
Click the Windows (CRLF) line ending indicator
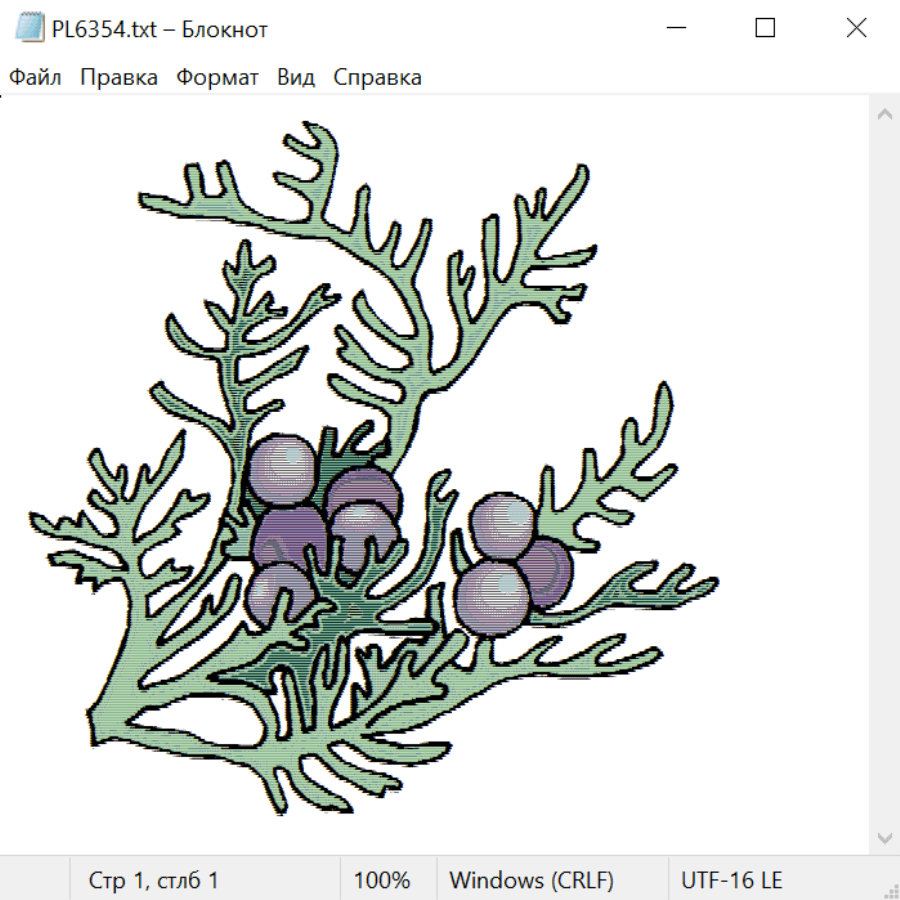531,881
